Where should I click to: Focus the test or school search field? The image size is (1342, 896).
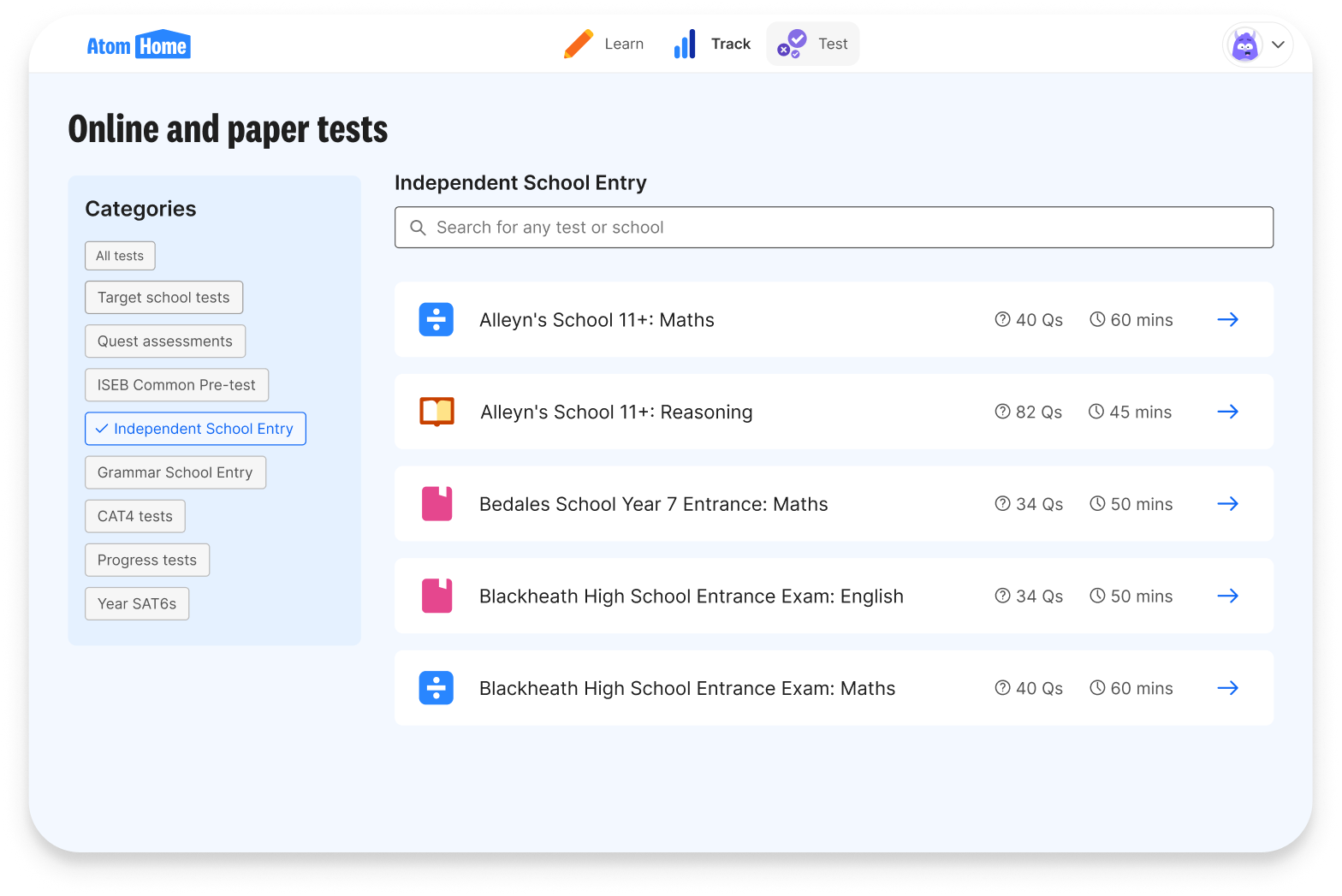tap(834, 228)
